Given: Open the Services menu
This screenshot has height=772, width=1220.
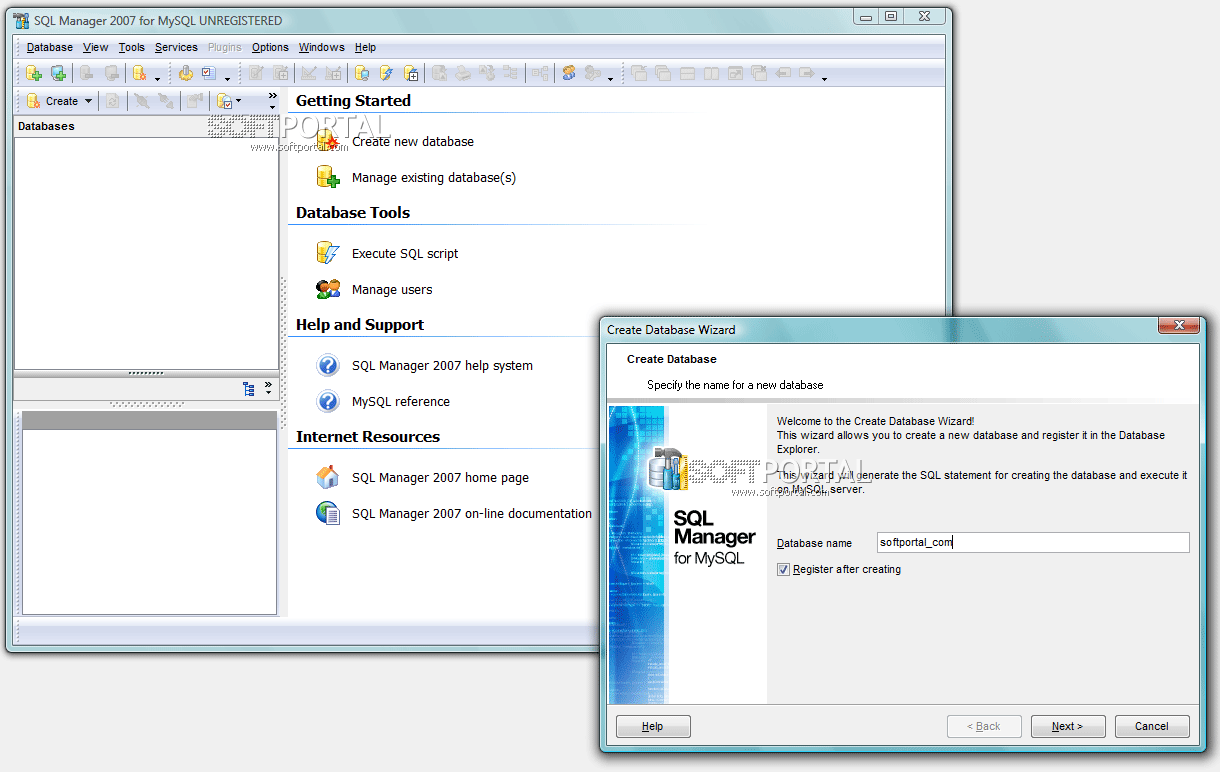Looking at the screenshot, I should pyautogui.click(x=176, y=47).
